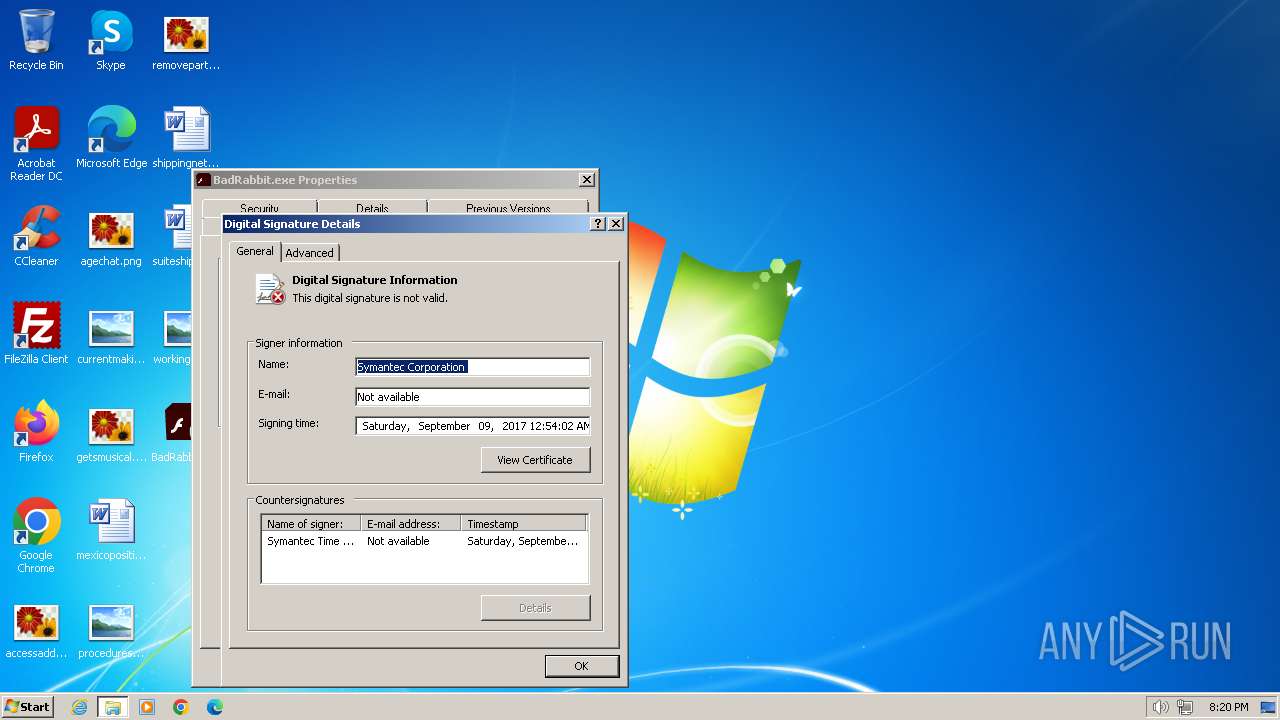Viewport: 1280px width, 720px height.
Task: Open Internet Explorer from the taskbar
Action: [x=79, y=707]
